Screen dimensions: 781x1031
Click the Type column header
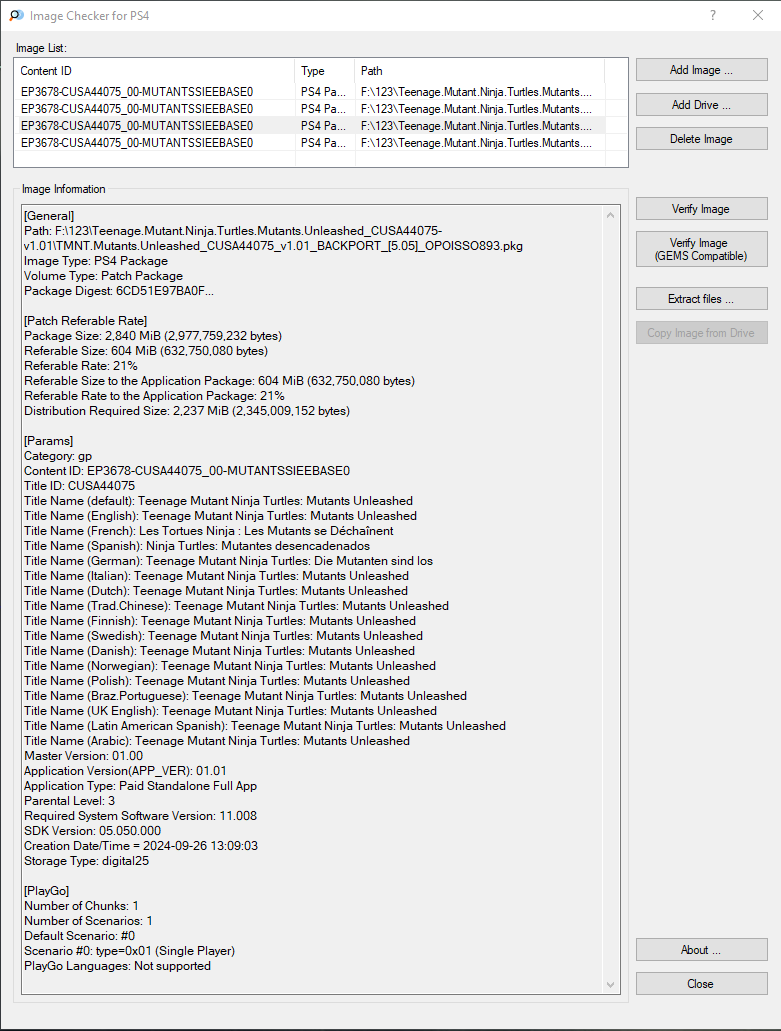point(325,70)
